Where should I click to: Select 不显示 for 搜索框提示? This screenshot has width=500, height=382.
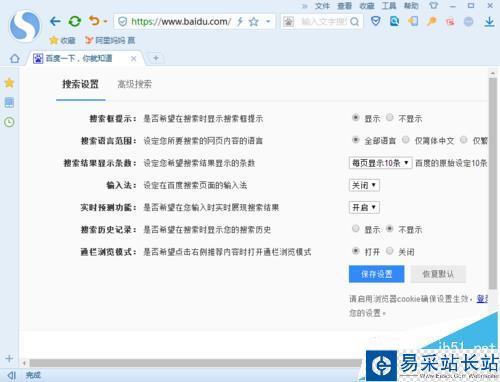tap(390, 118)
